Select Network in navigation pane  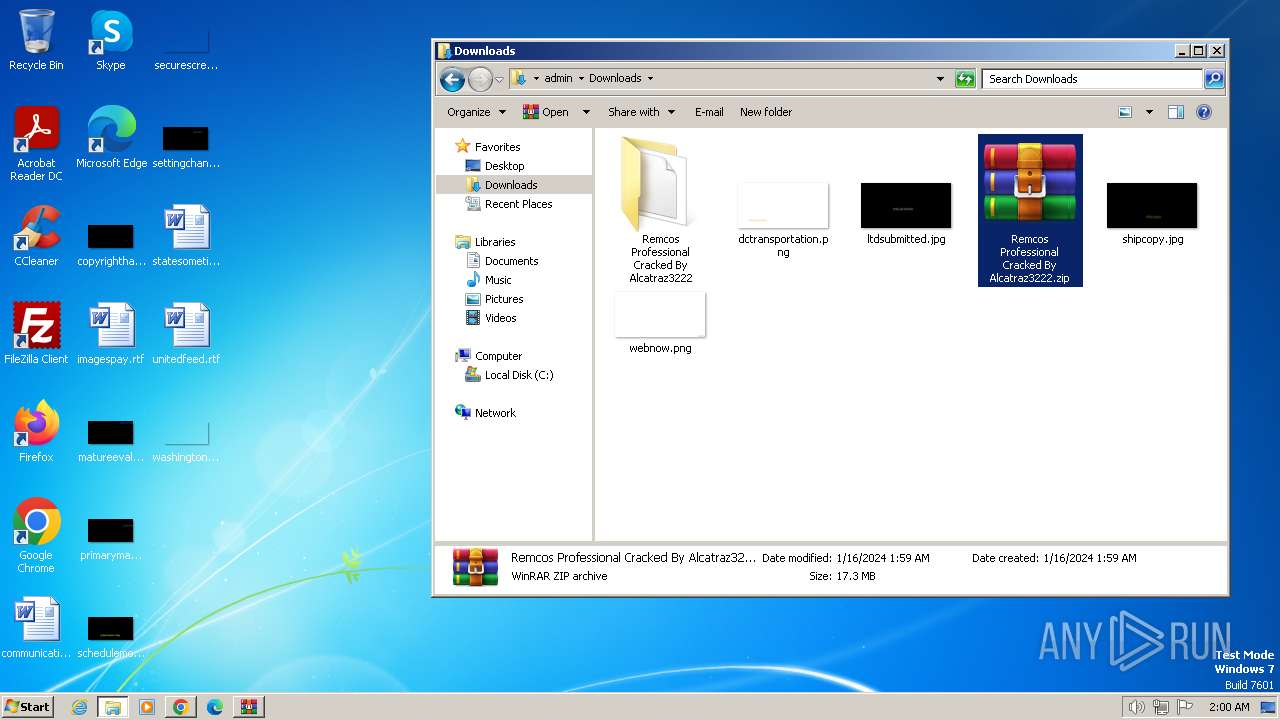[x=495, y=413]
